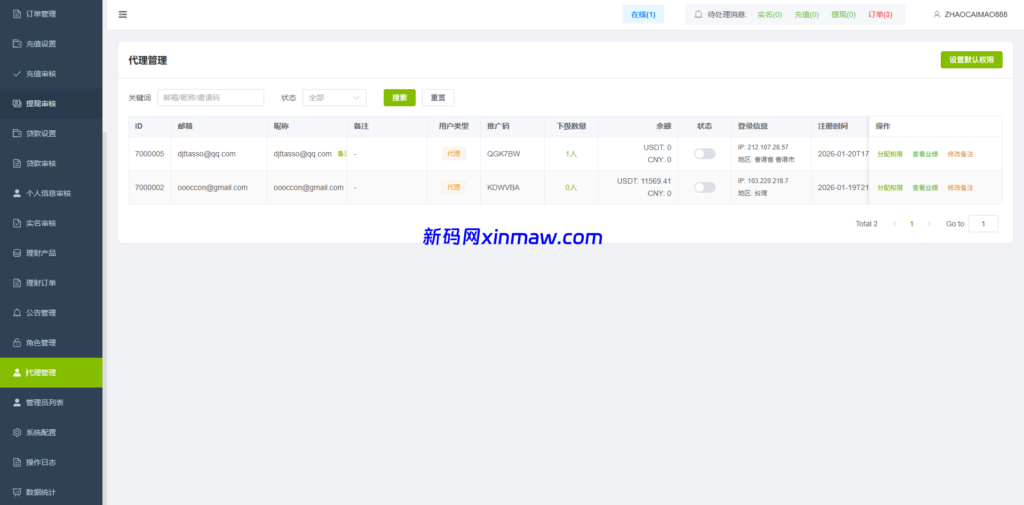Click the 重置 button

click(438, 98)
